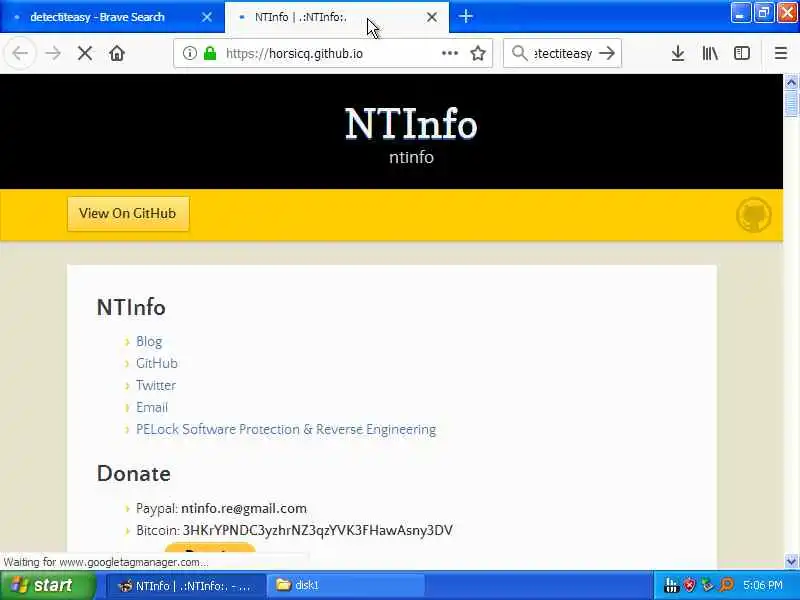800x600 pixels.
Task: Click the search magnifier icon
Action: click(x=519, y=53)
